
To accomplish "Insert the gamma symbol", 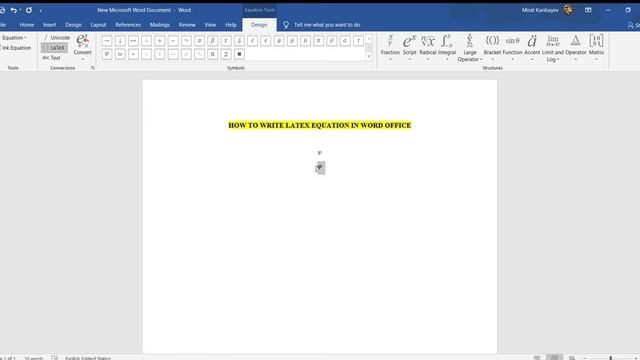I will pos(226,41).
